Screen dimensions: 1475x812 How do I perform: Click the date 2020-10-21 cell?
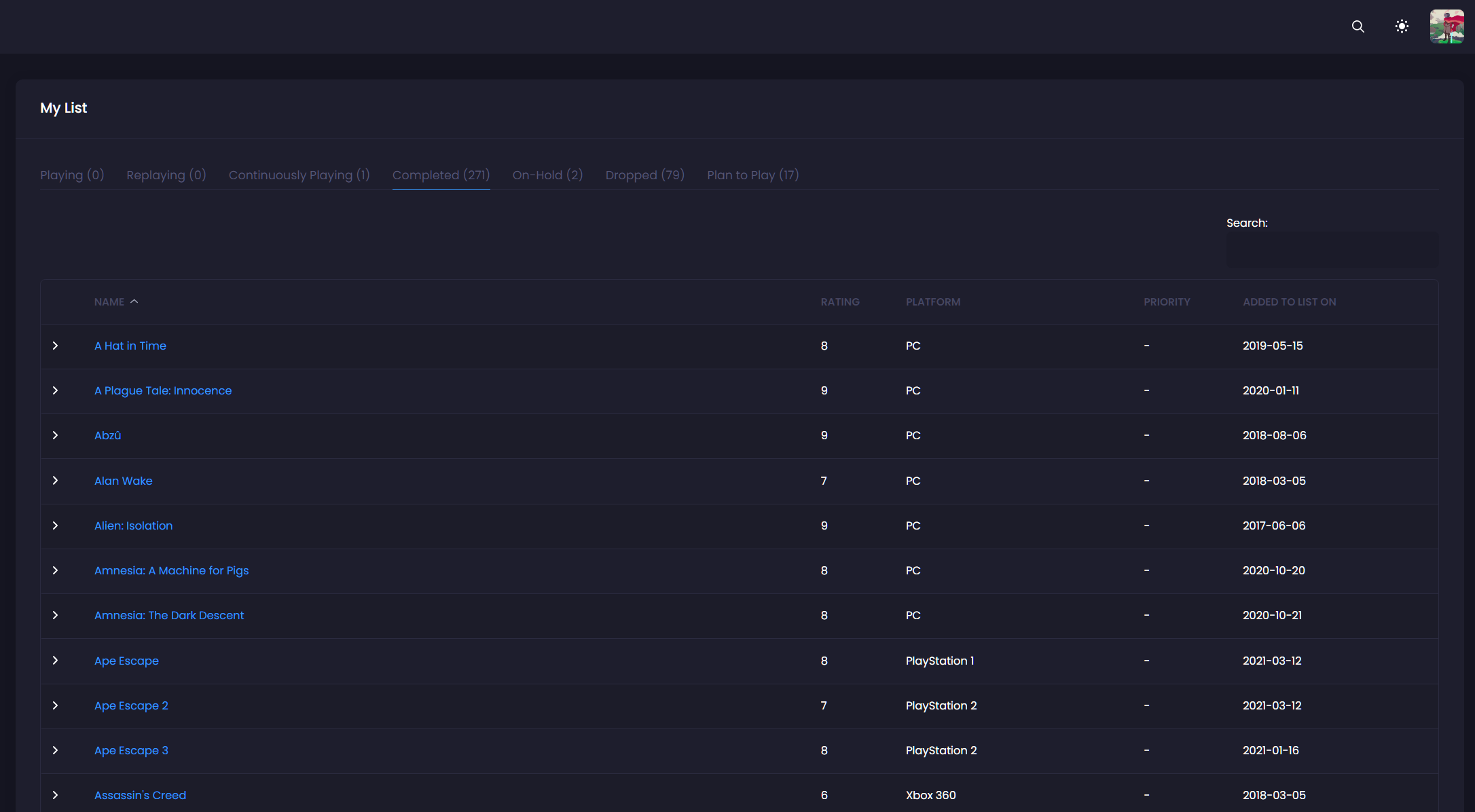click(1272, 615)
